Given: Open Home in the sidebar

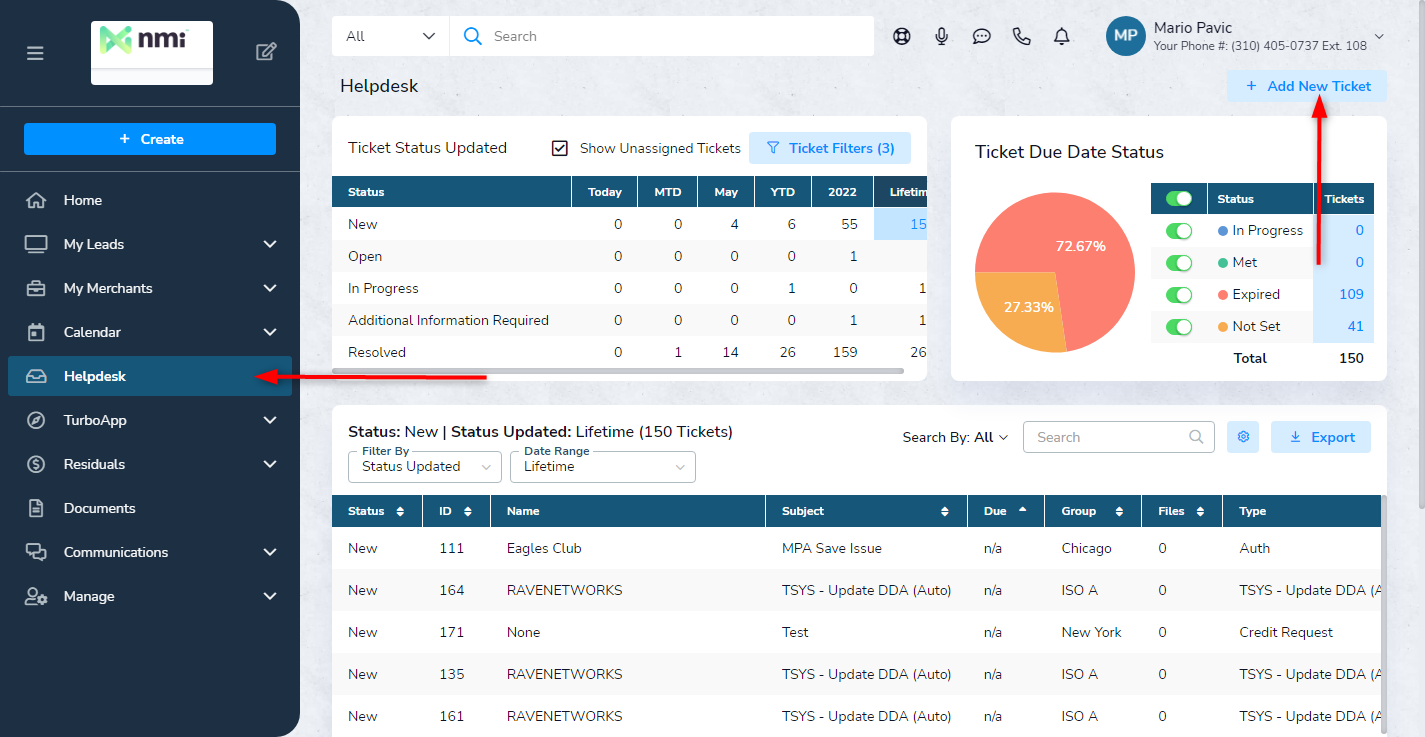Looking at the screenshot, I should click(x=150, y=200).
